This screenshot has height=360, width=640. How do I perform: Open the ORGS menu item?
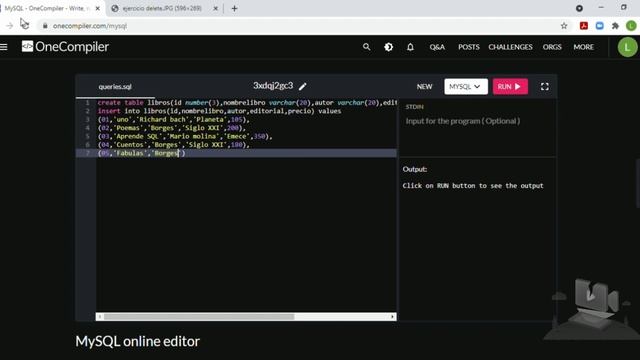click(x=552, y=47)
